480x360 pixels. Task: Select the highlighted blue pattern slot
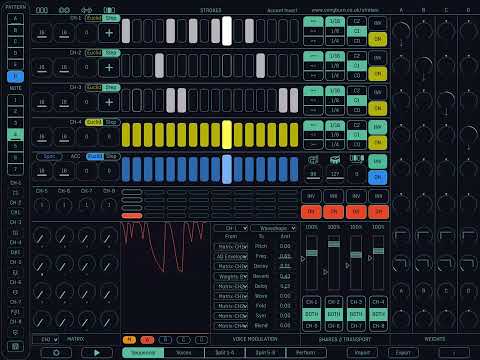click(x=15, y=76)
